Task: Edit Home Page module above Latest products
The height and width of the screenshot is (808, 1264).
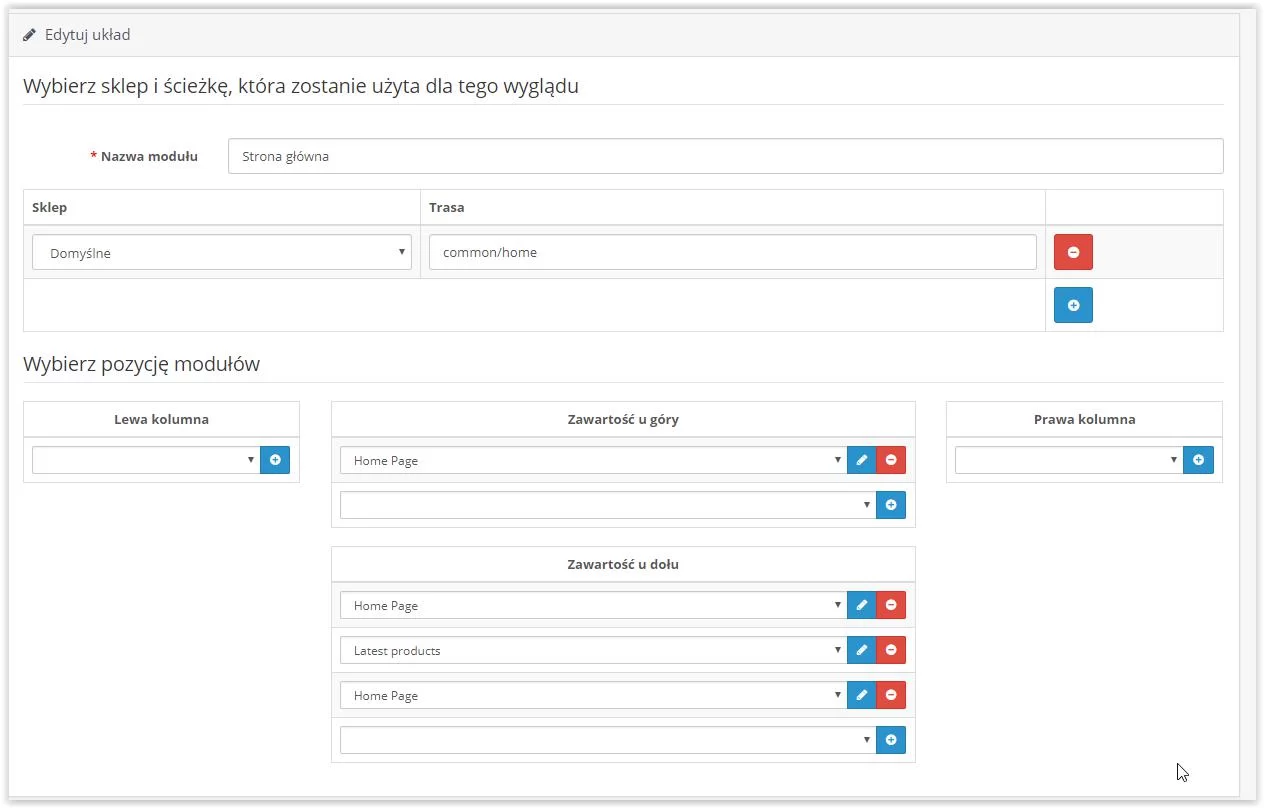Action: (x=861, y=605)
